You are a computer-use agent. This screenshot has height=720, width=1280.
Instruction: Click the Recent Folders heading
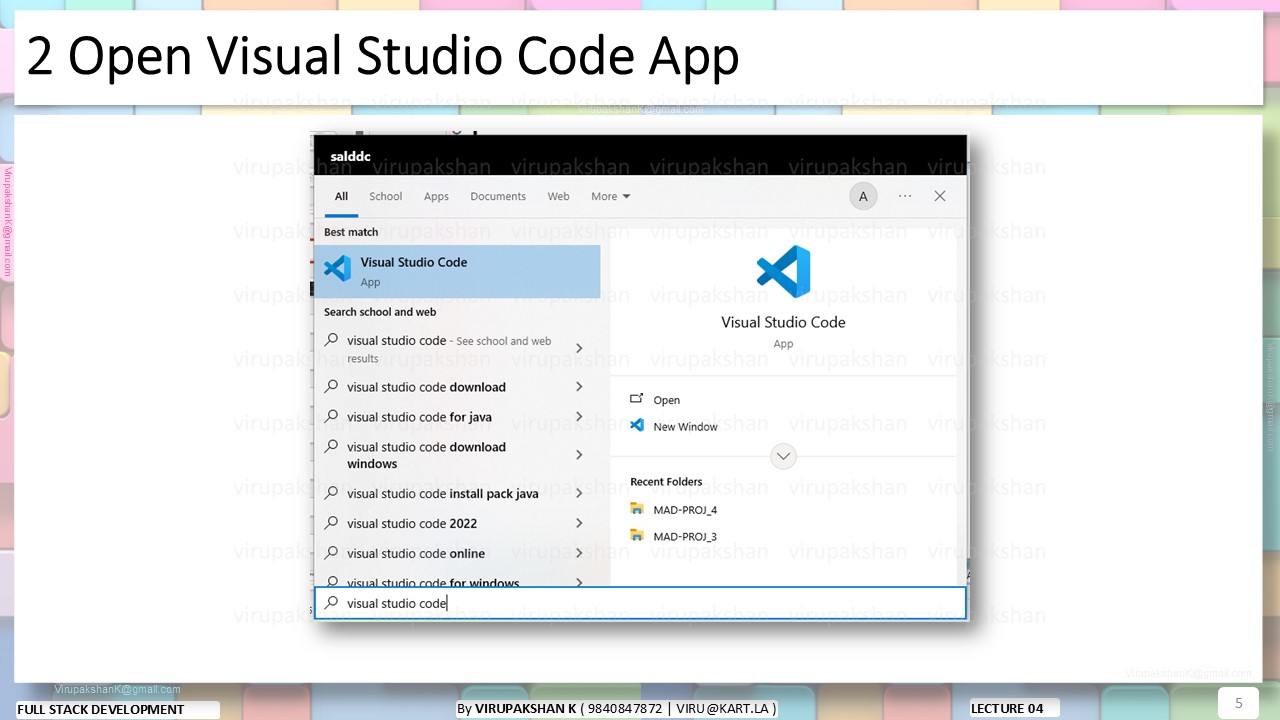(666, 481)
